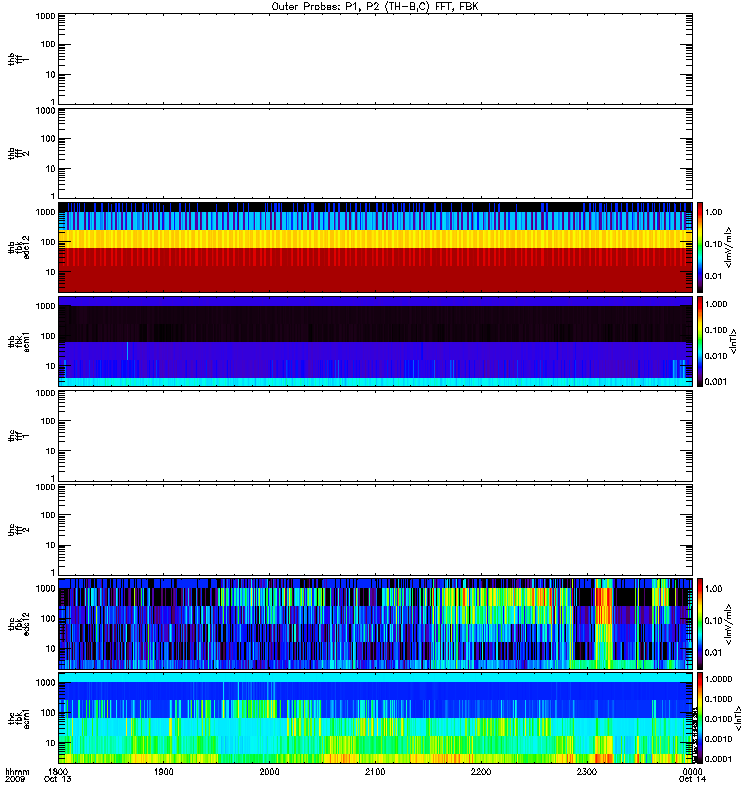Screen dimensions: 750x800
Task: Click the "Oct 14" date label
Action: (692, 779)
